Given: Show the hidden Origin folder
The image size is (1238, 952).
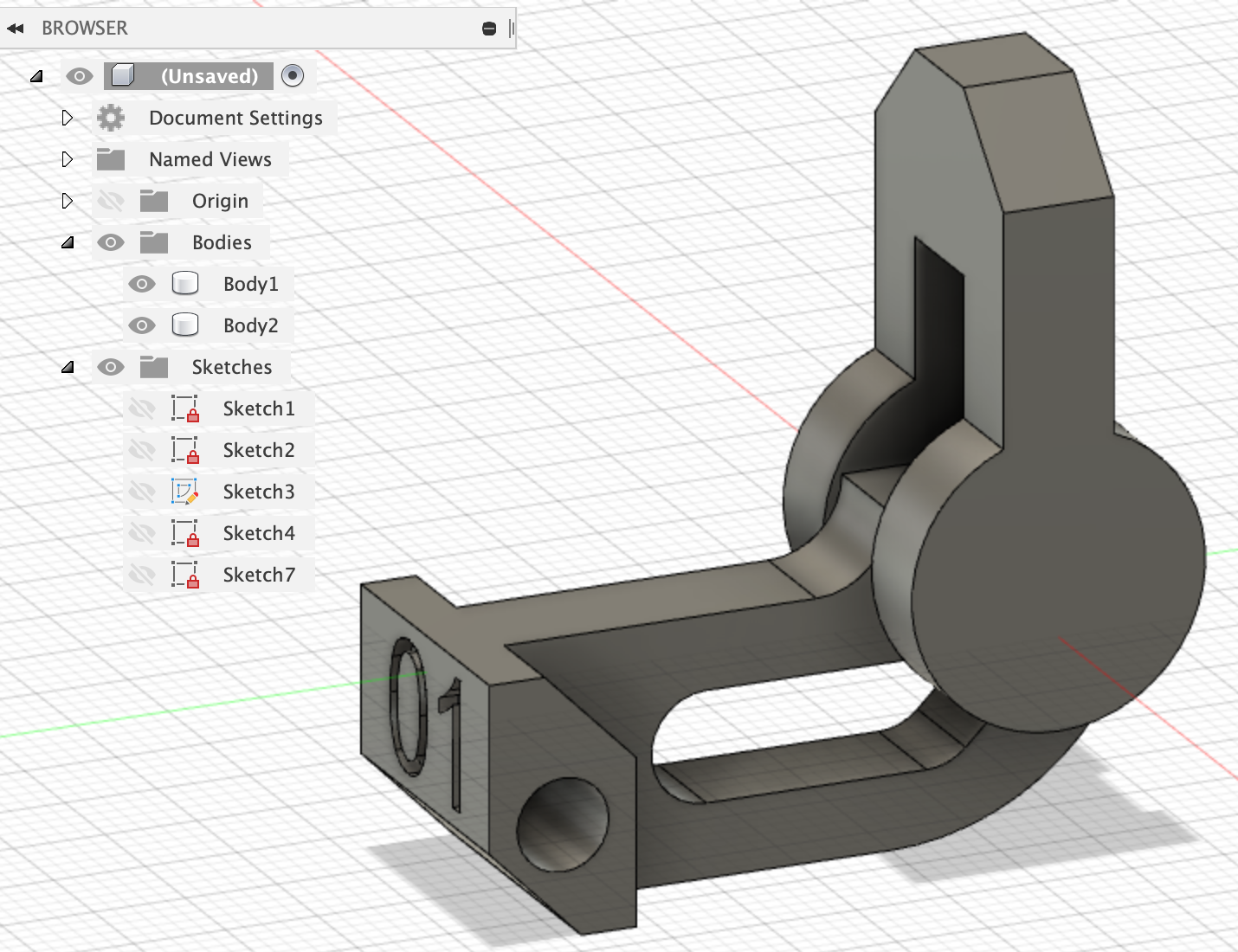Looking at the screenshot, I should coord(111,201).
